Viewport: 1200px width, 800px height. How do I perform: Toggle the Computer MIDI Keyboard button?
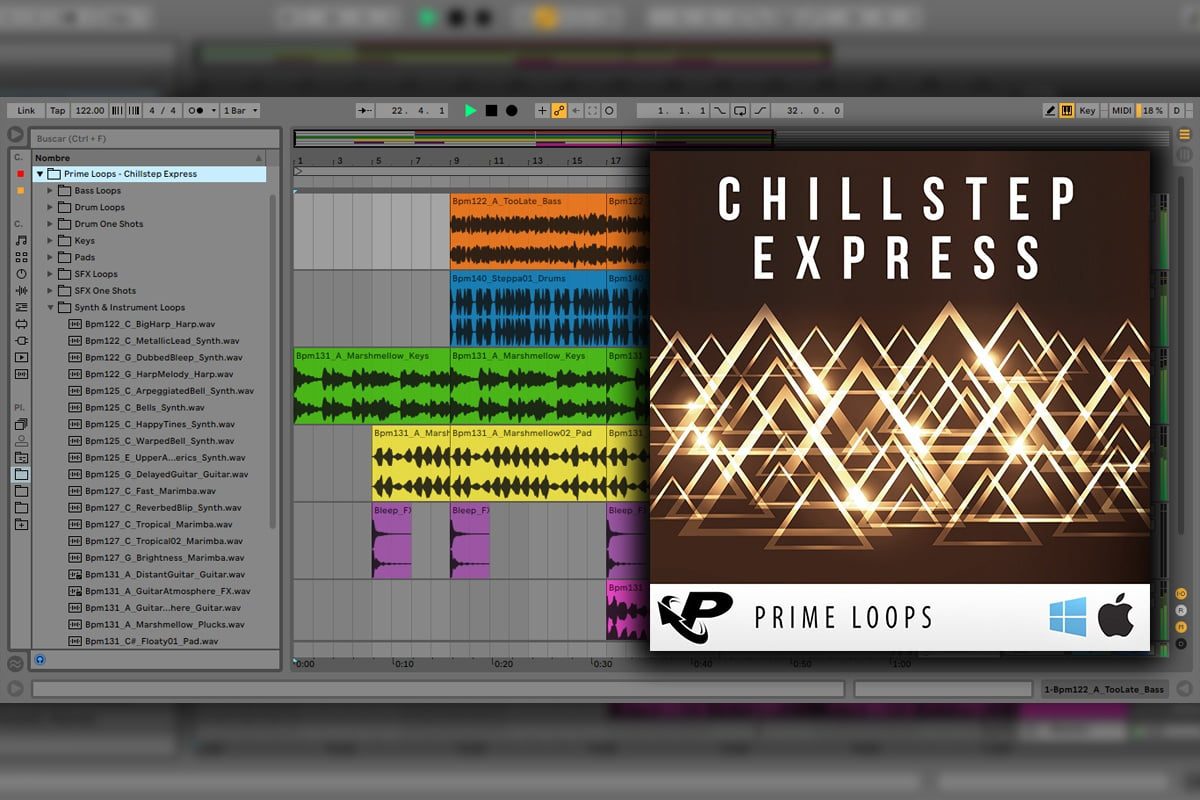[x=1067, y=111]
